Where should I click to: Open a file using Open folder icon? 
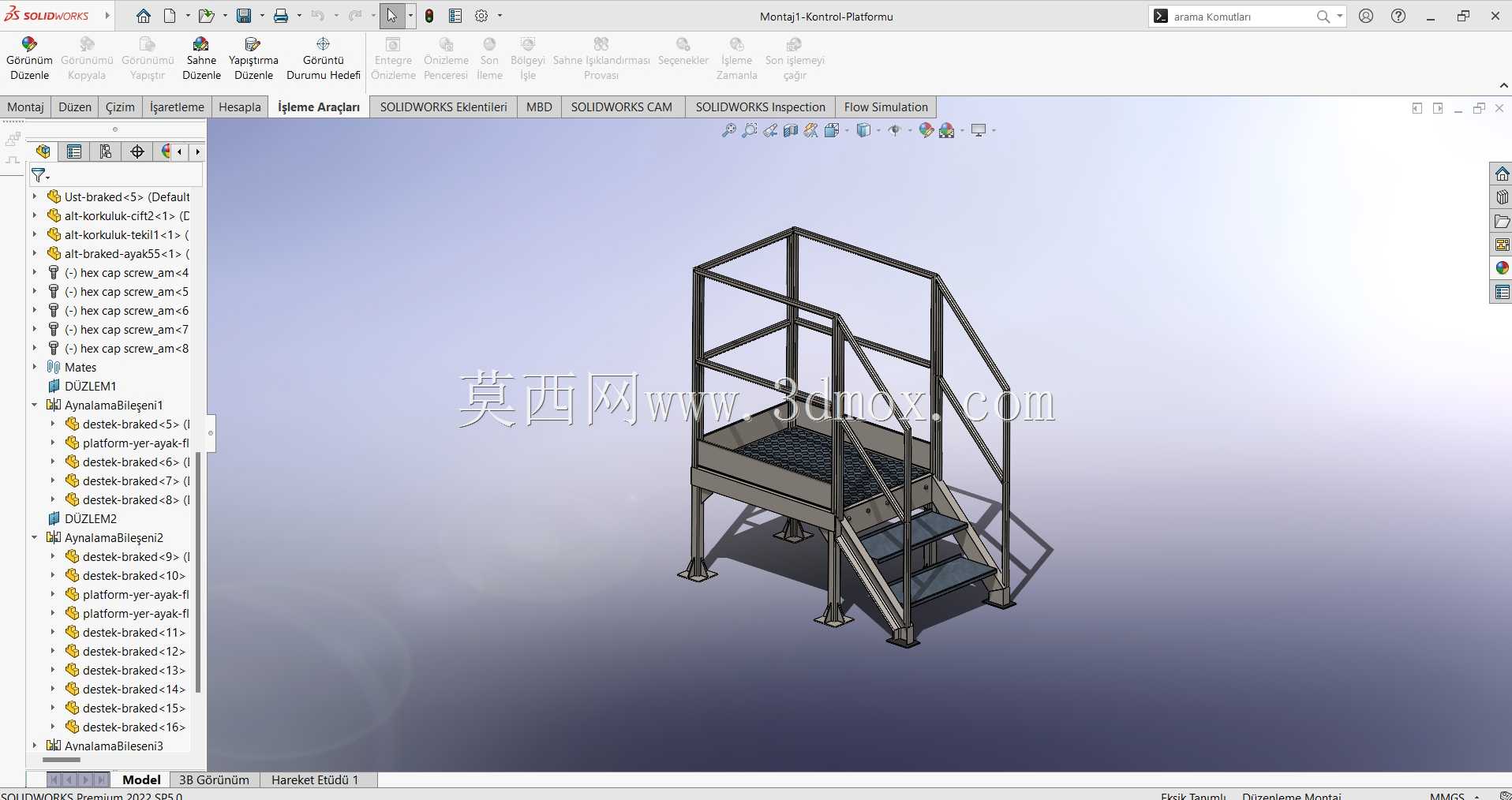point(206,16)
